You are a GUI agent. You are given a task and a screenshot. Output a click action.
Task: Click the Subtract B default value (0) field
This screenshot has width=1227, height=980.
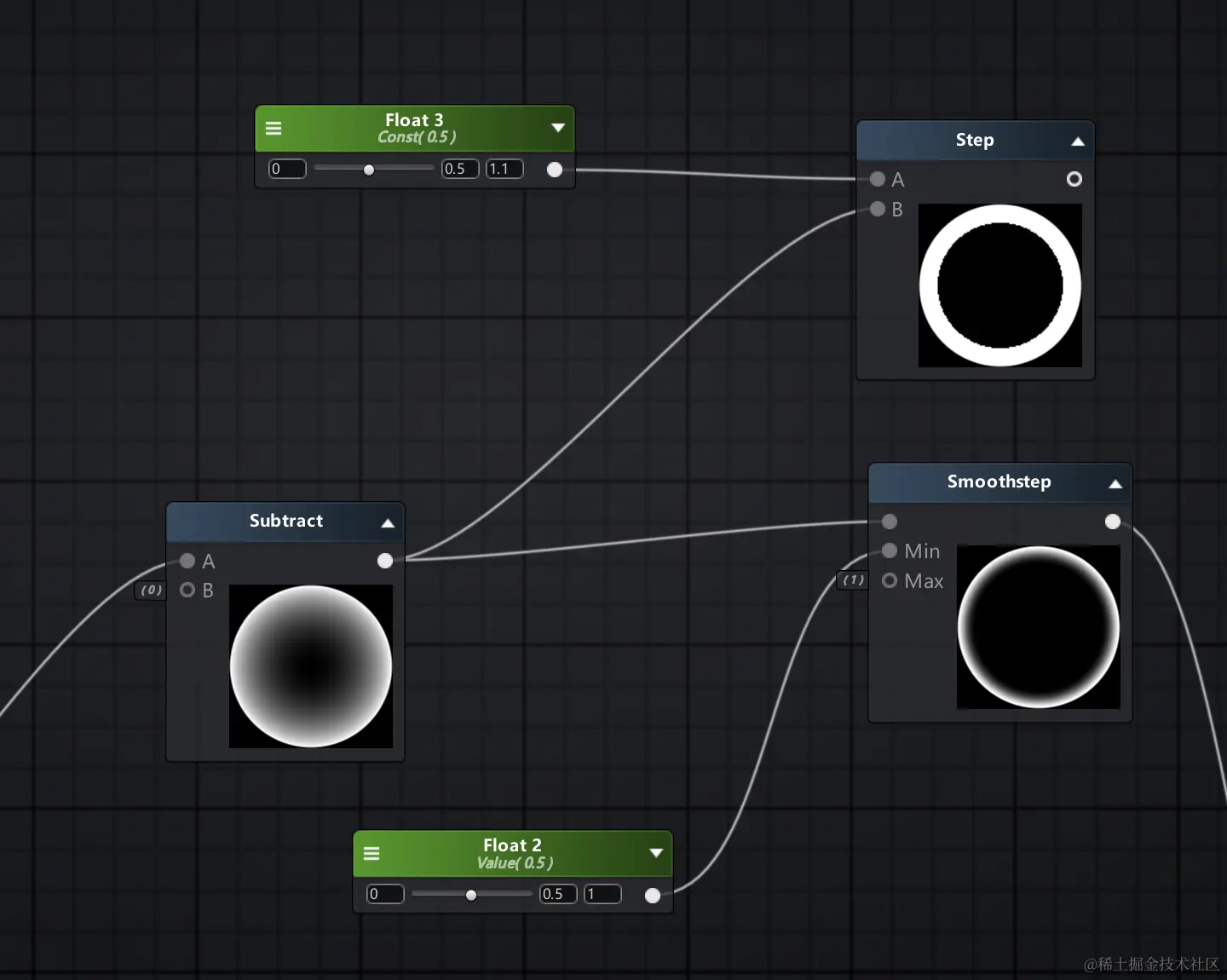151,590
